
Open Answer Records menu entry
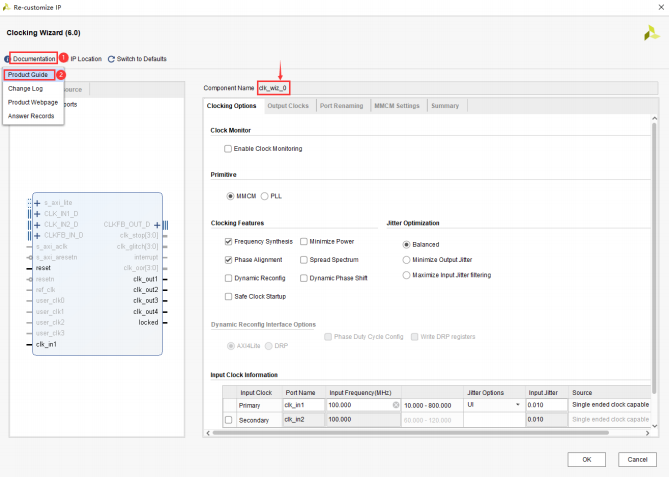(x=31, y=116)
